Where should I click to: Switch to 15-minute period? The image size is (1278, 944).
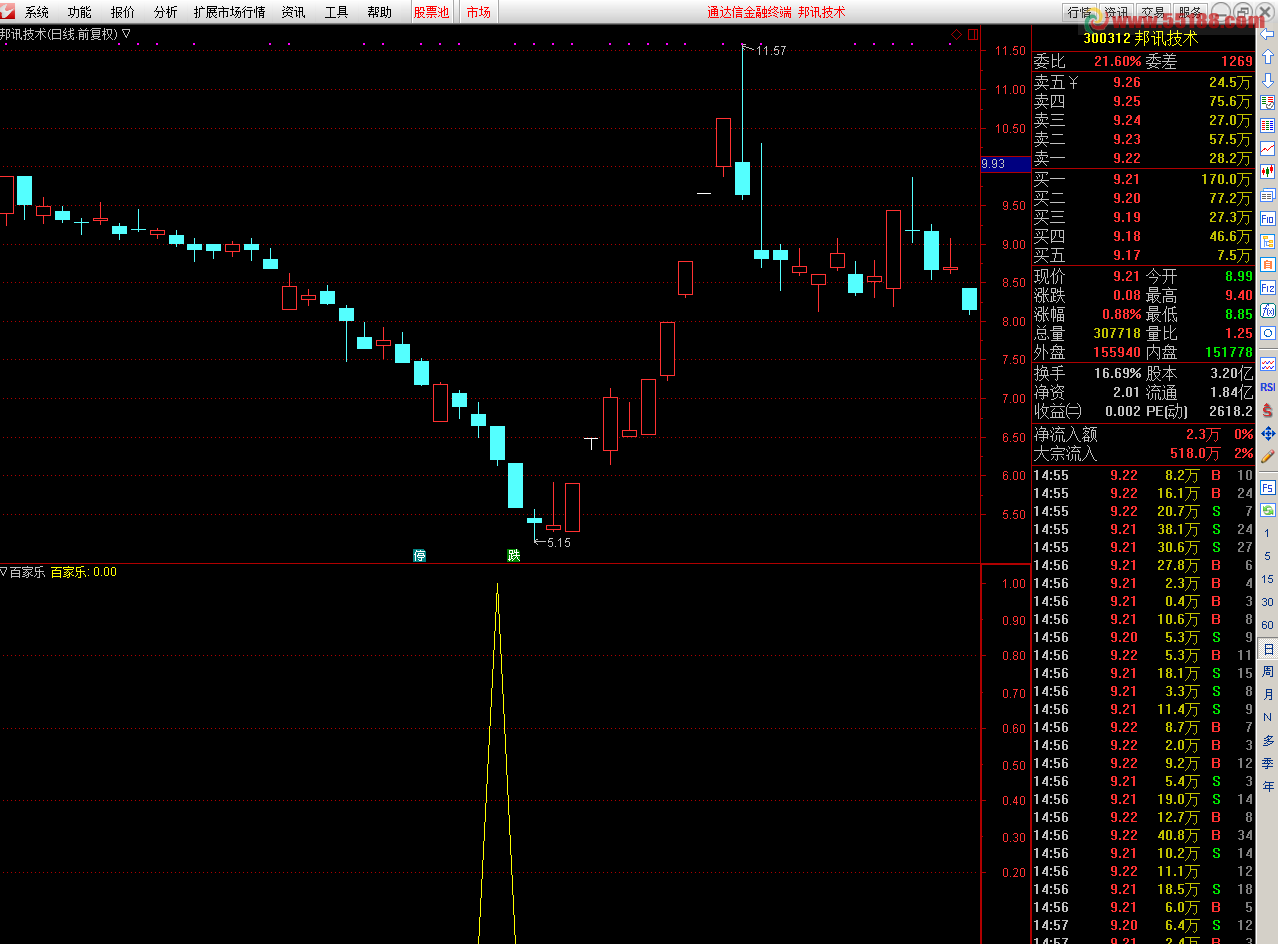pyautogui.click(x=1267, y=579)
